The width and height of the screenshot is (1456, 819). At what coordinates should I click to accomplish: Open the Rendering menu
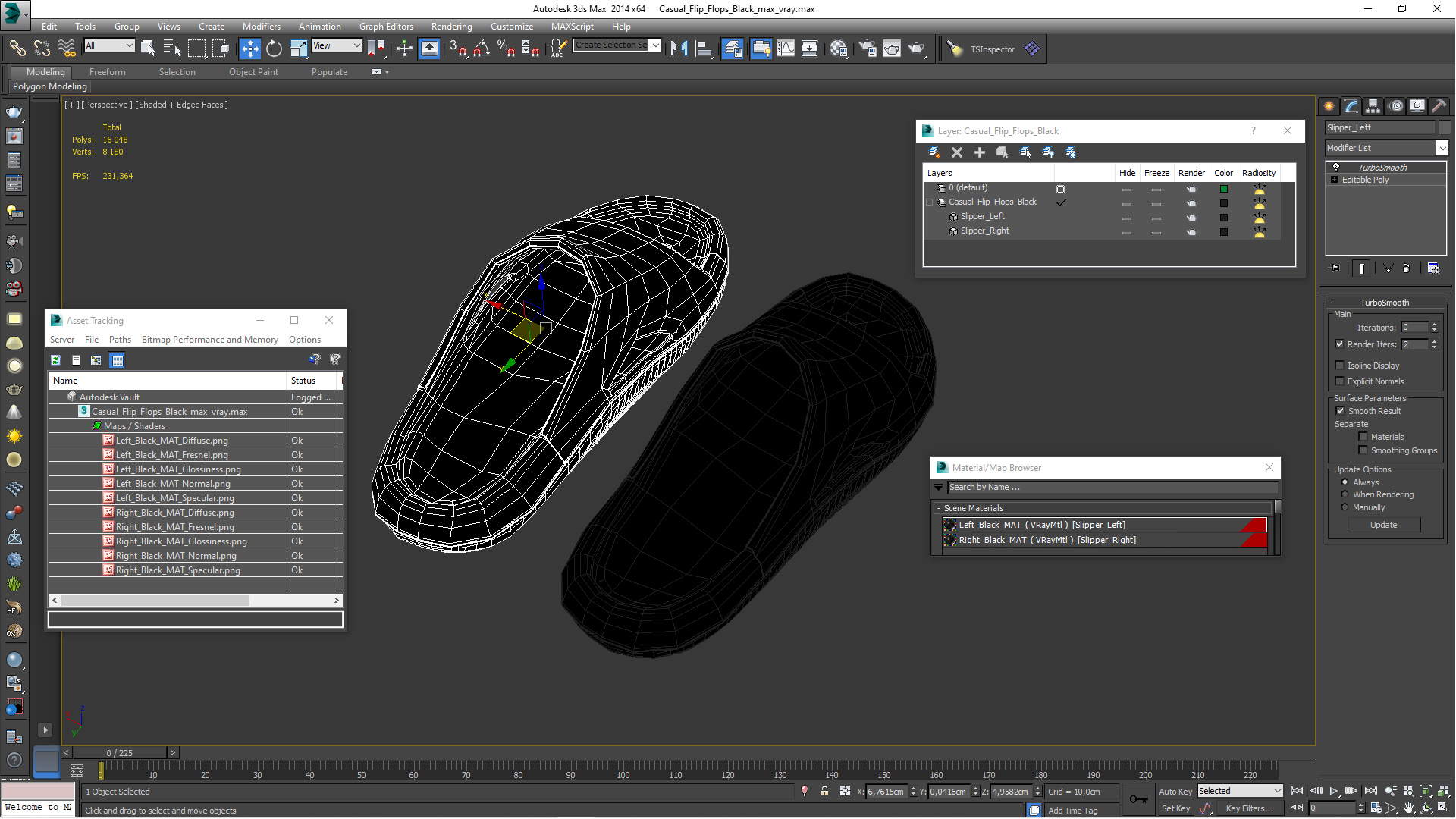(x=451, y=27)
